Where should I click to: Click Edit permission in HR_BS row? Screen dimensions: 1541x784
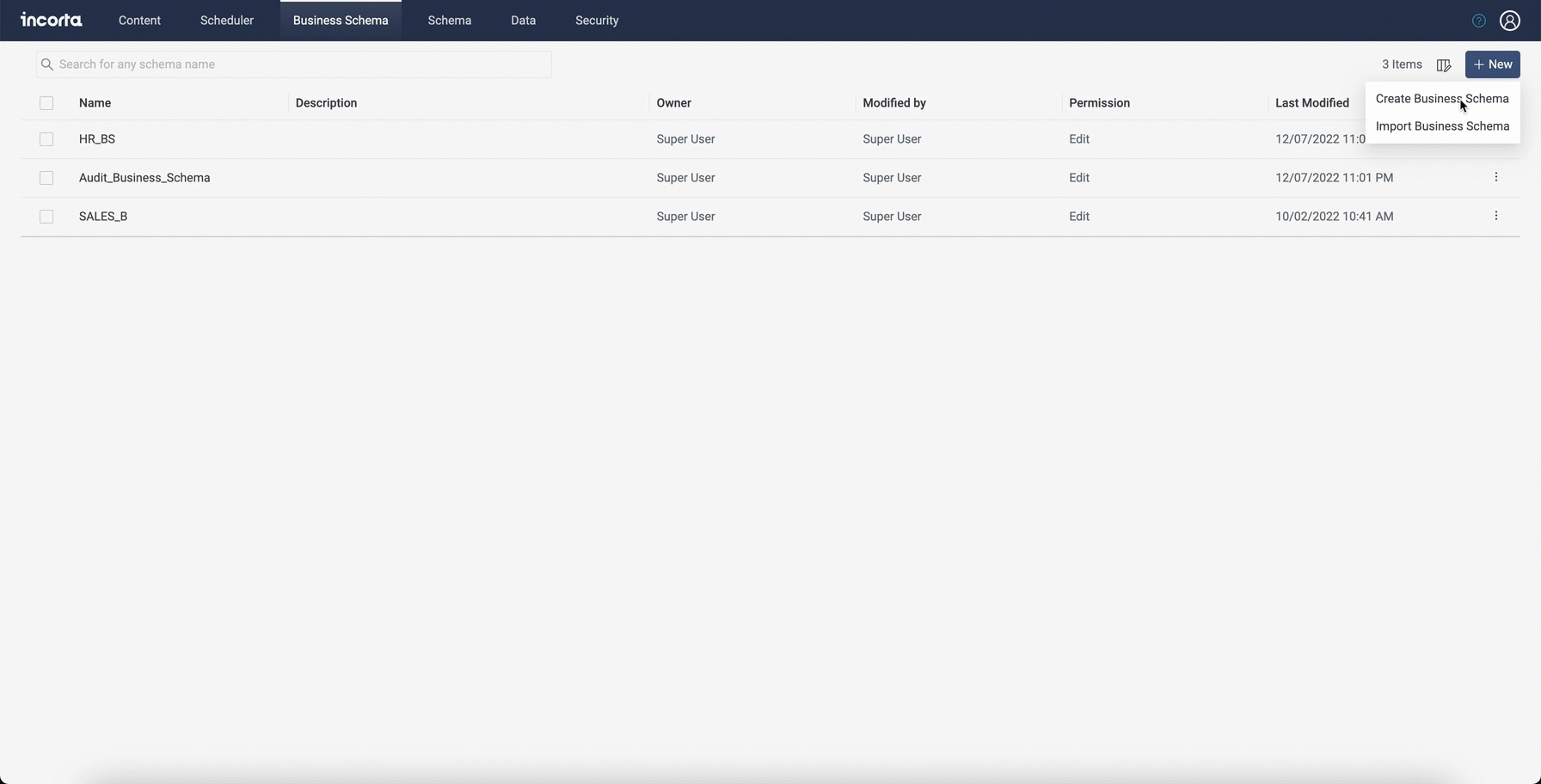pyautogui.click(x=1079, y=139)
